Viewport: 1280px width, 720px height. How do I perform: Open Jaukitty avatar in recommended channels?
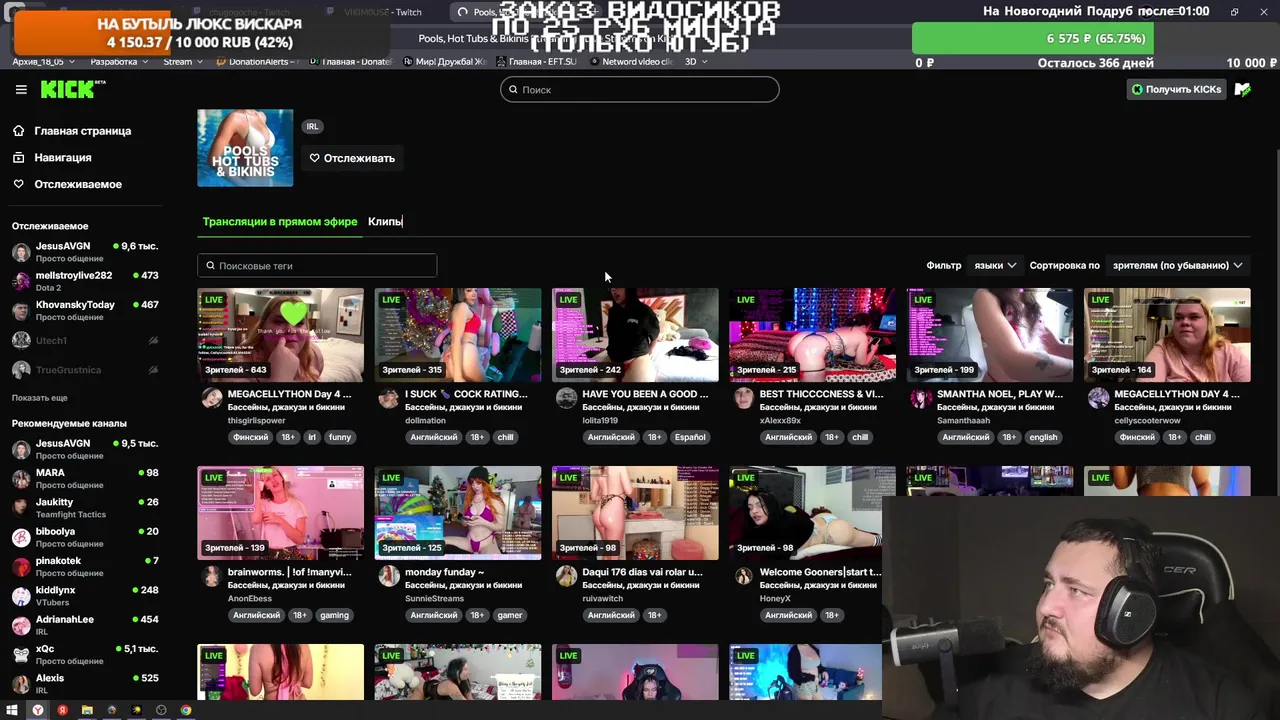pyautogui.click(x=21, y=508)
